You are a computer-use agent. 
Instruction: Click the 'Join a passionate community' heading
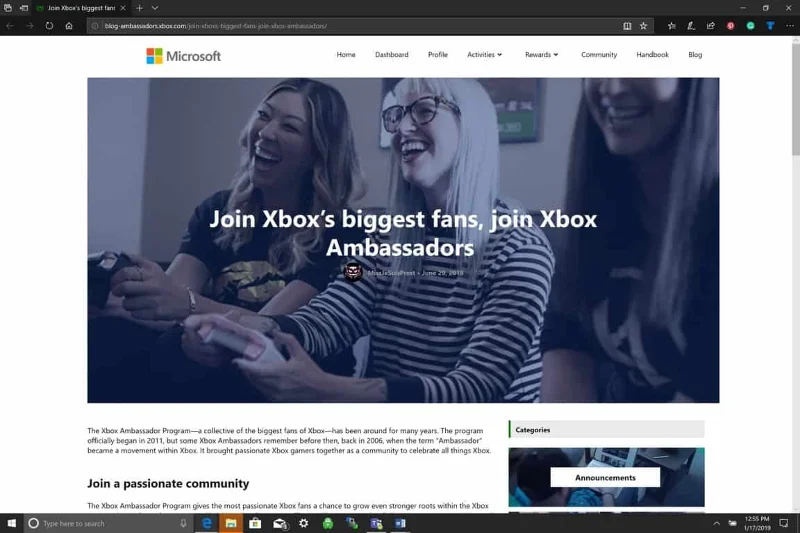pyautogui.click(x=168, y=484)
